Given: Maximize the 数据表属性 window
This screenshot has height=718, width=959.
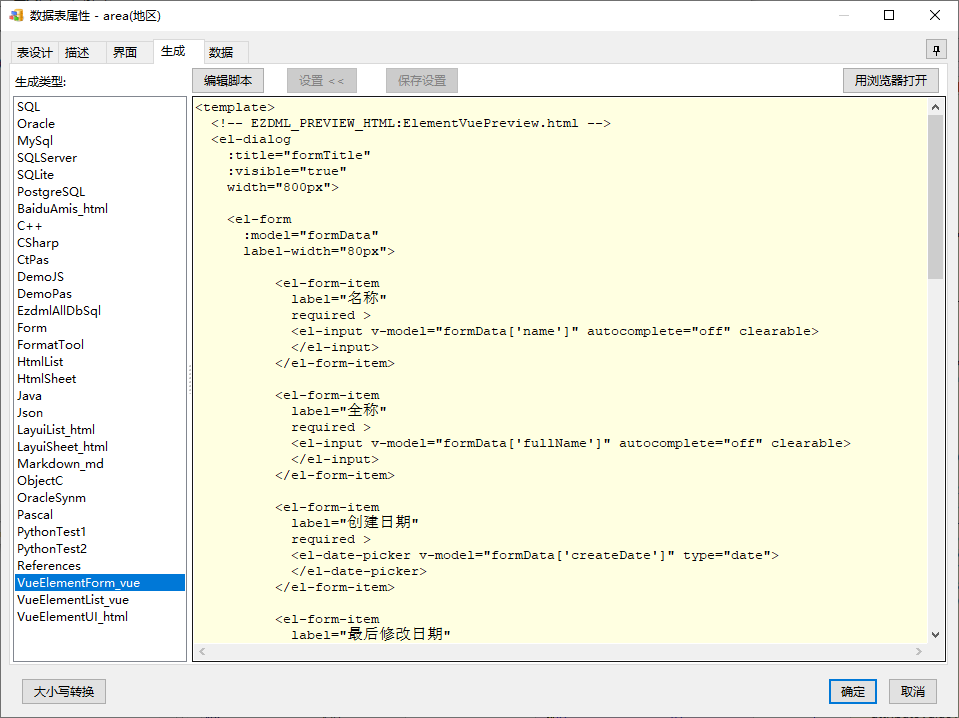Looking at the screenshot, I should point(889,15).
